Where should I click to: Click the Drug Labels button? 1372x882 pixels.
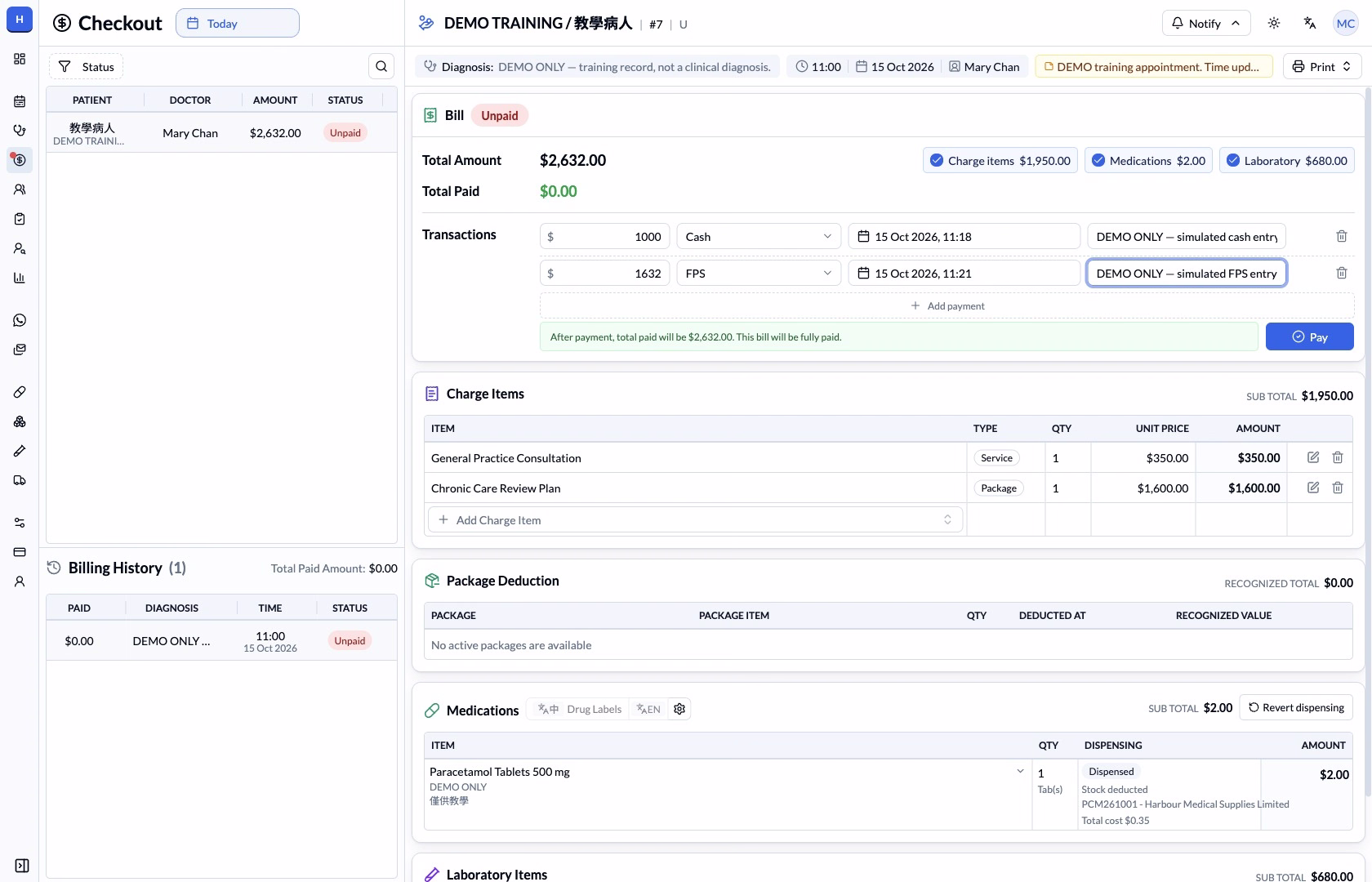pyautogui.click(x=594, y=709)
